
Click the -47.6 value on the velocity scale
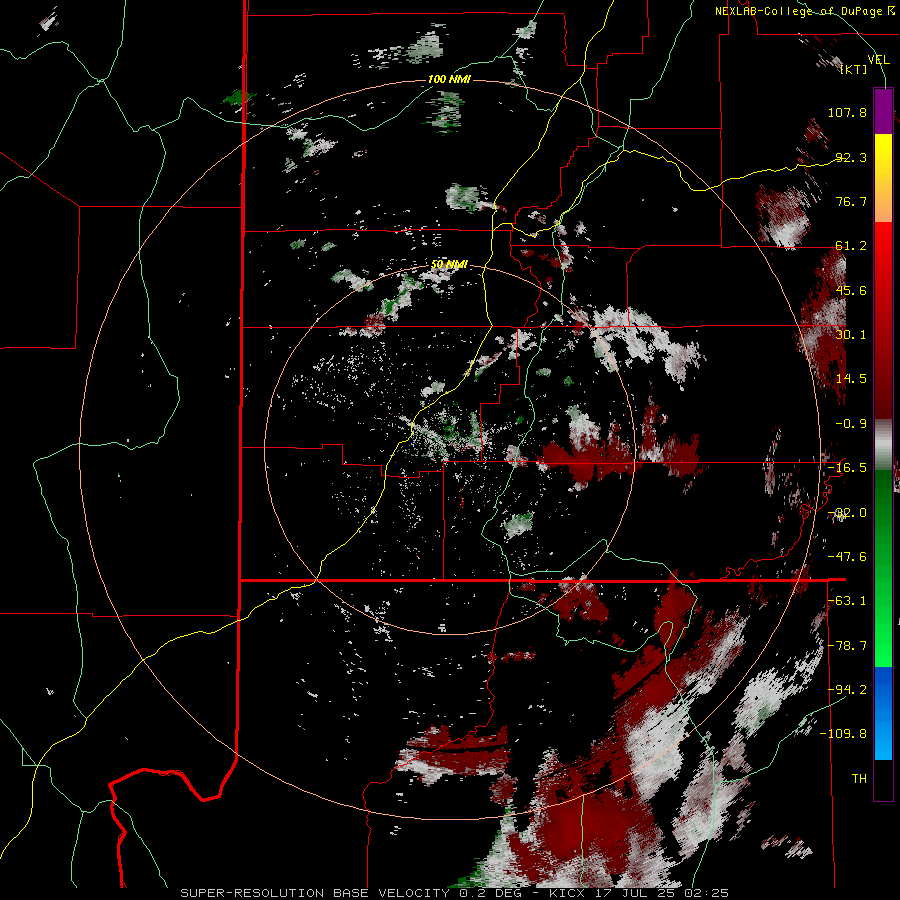click(x=847, y=557)
